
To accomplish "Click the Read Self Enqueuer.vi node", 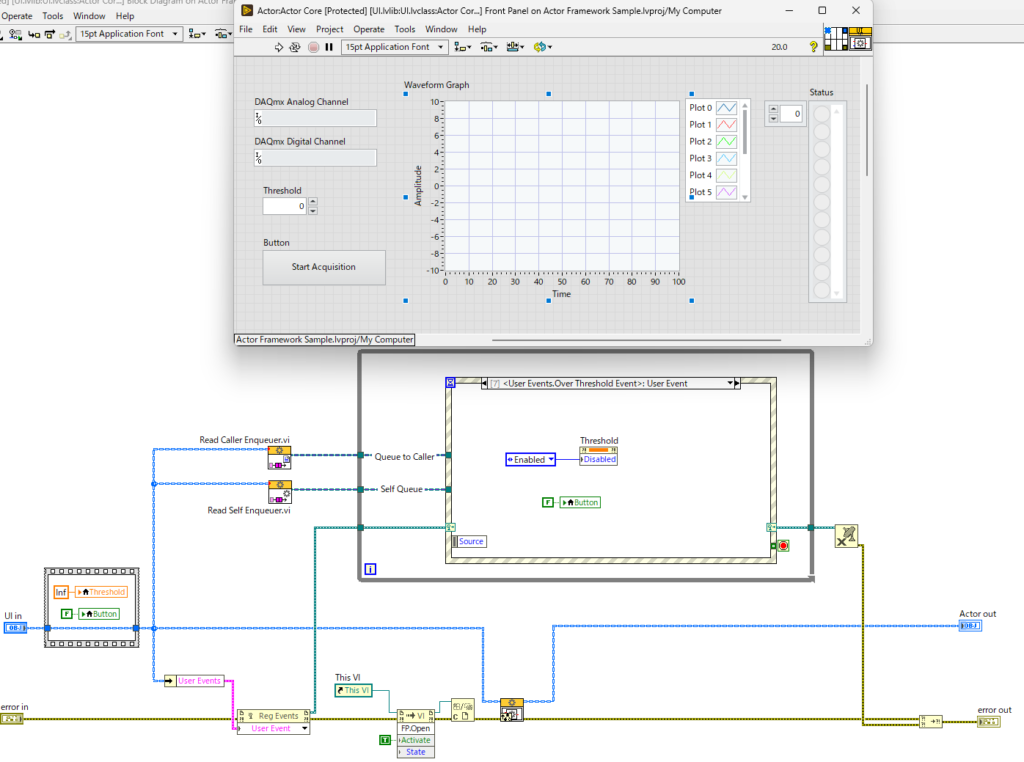I will coord(280,492).
